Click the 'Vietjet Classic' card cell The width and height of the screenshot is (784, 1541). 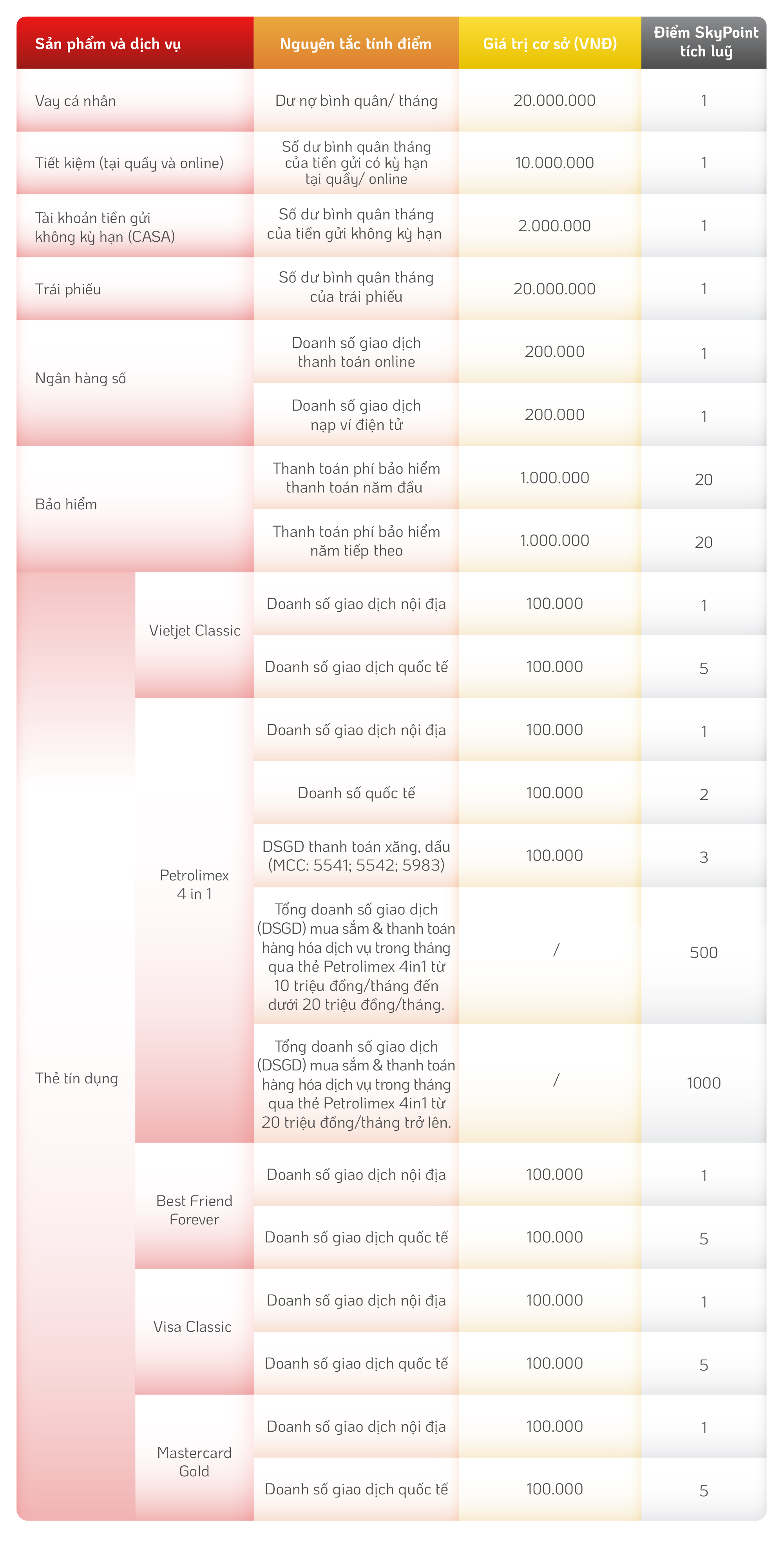click(194, 635)
